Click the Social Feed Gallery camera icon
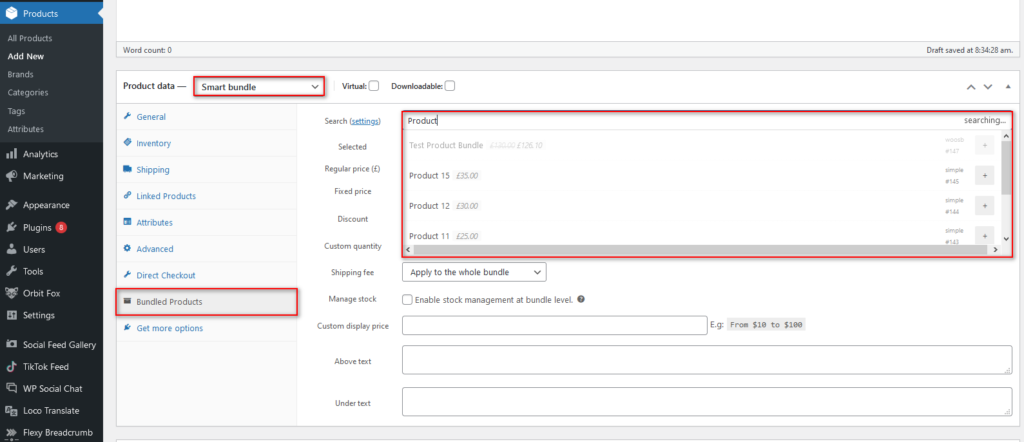This screenshot has width=1024, height=442. pos(11,345)
